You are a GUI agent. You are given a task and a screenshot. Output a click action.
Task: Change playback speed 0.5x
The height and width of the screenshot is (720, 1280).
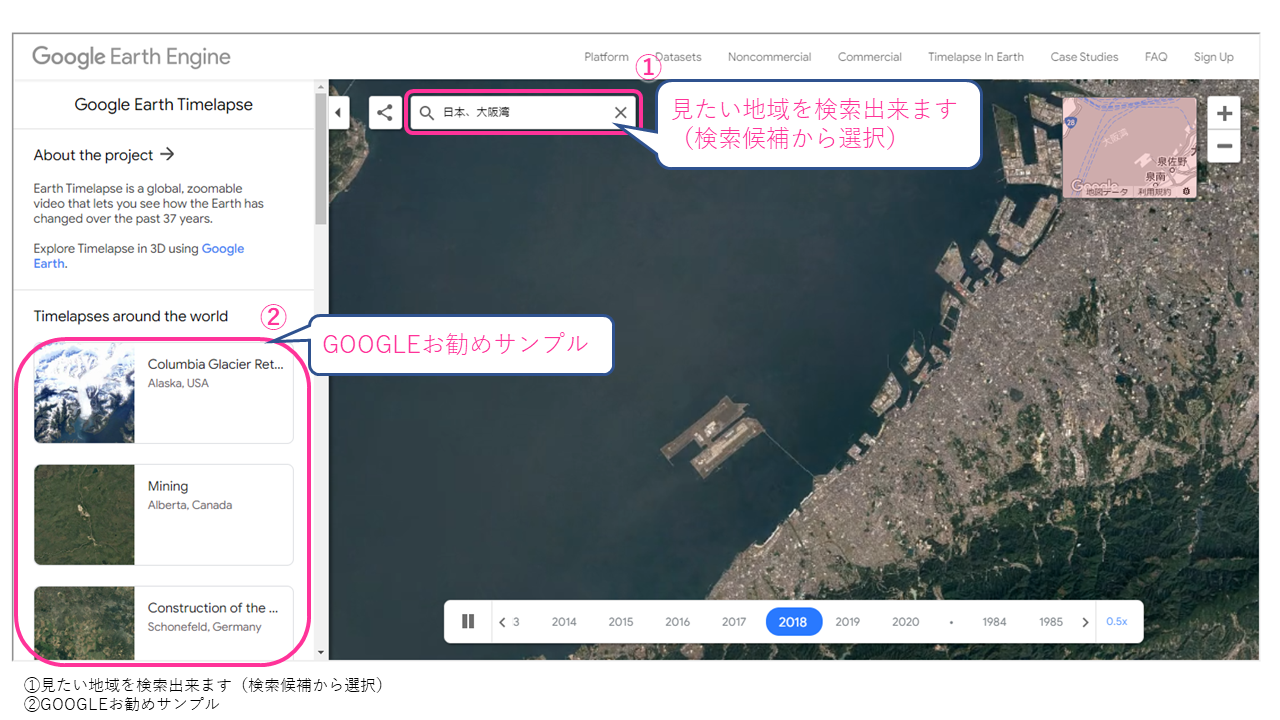tap(1117, 622)
